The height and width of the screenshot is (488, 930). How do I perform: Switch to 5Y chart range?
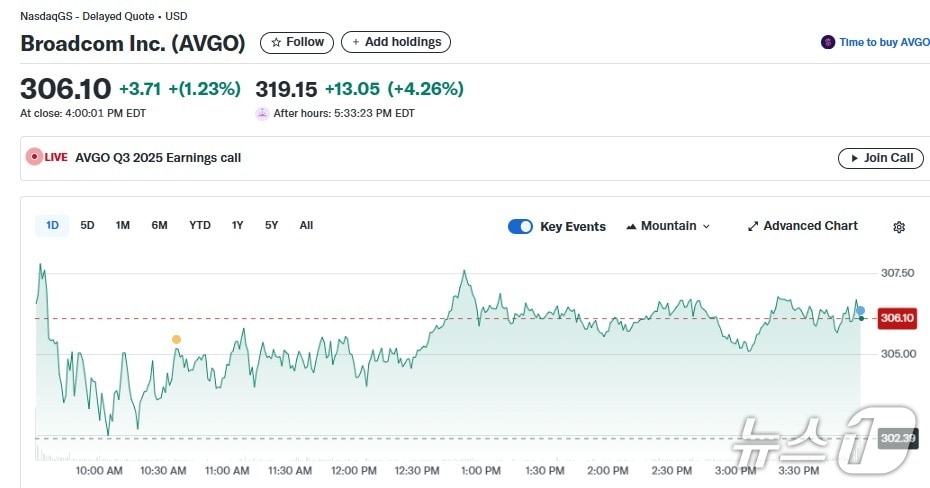coord(271,225)
